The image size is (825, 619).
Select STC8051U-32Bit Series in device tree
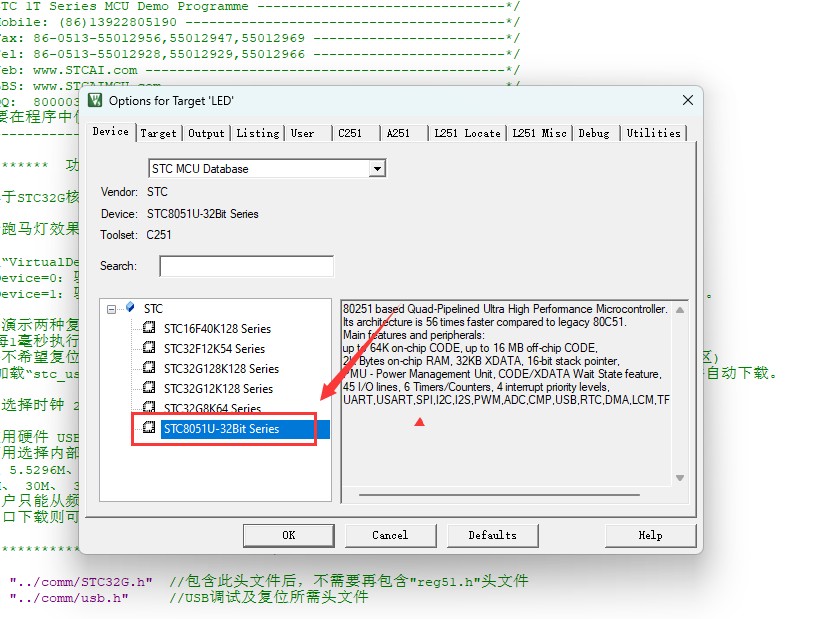pos(222,429)
